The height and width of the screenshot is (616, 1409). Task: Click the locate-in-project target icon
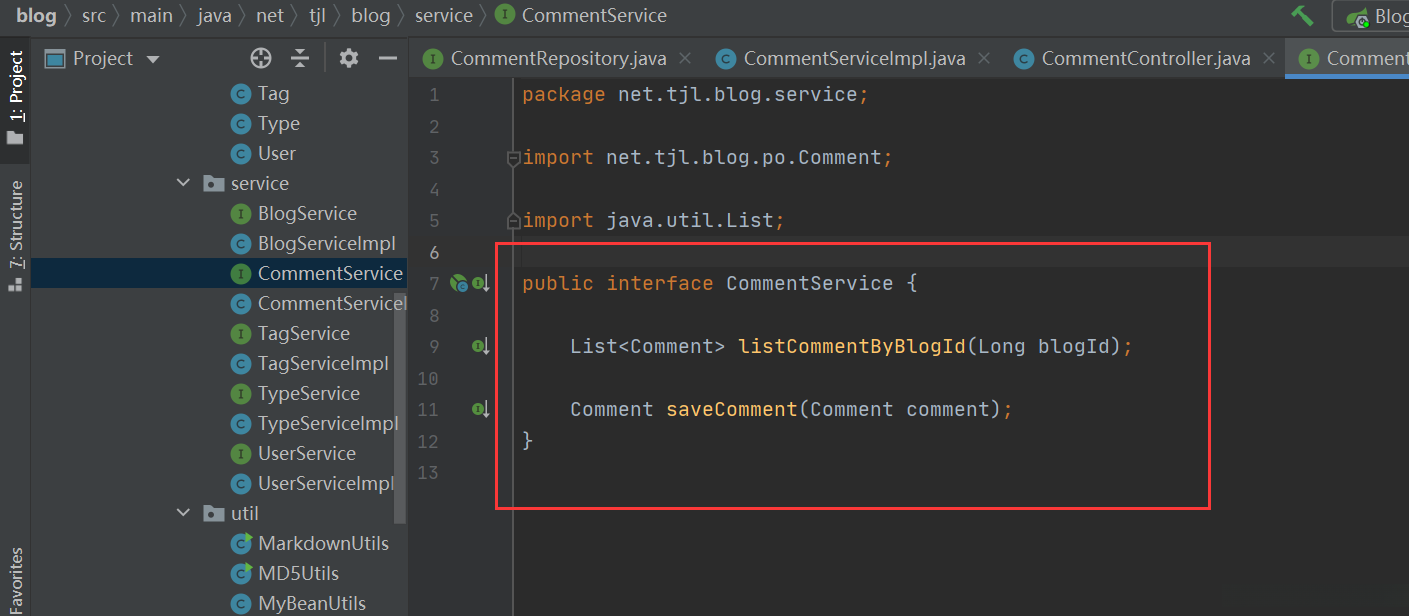click(x=261, y=58)
